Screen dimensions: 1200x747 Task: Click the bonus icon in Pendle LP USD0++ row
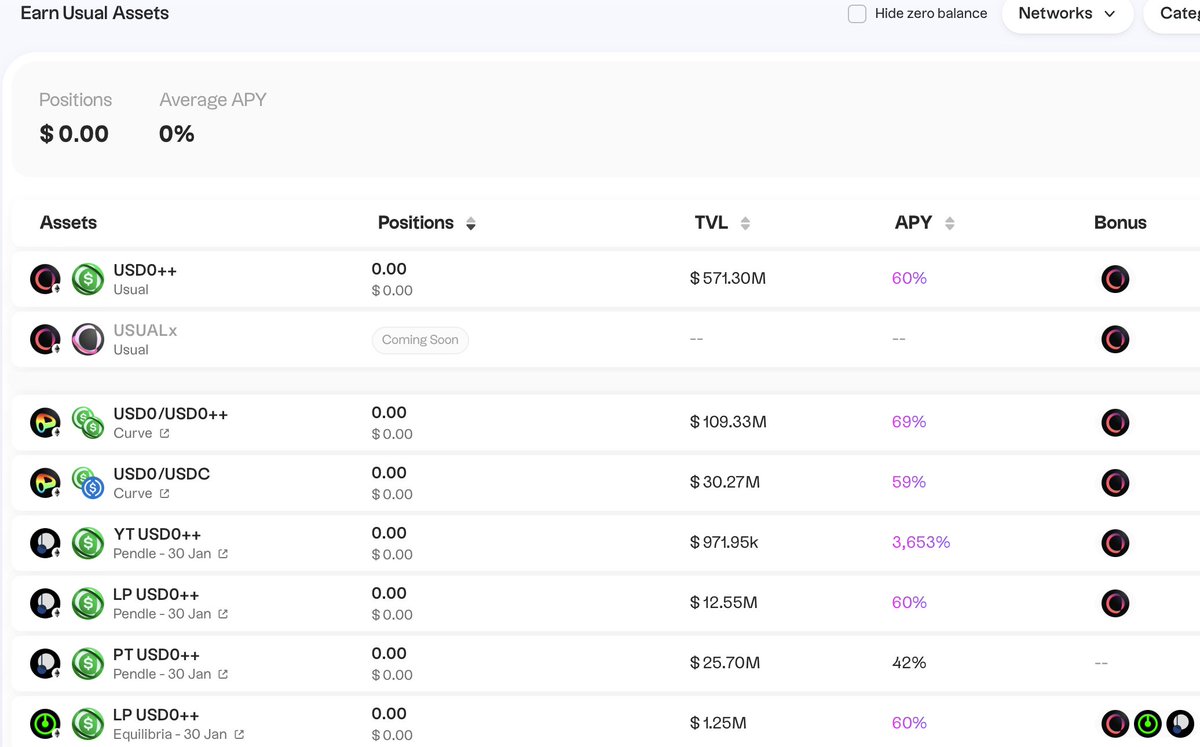pyautogui.click(x=1115, y=603)
